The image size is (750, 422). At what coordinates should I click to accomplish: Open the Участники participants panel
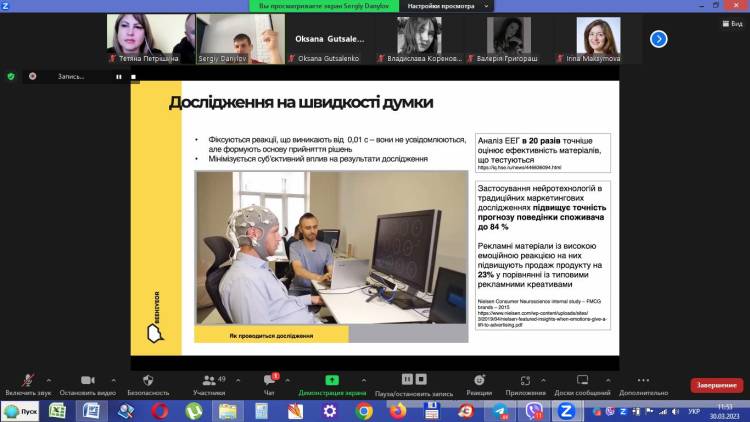(209, 382)
